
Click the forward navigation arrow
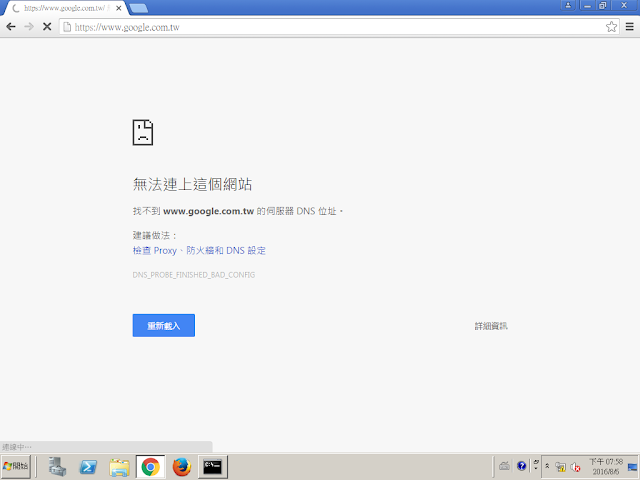click(29, 27)
